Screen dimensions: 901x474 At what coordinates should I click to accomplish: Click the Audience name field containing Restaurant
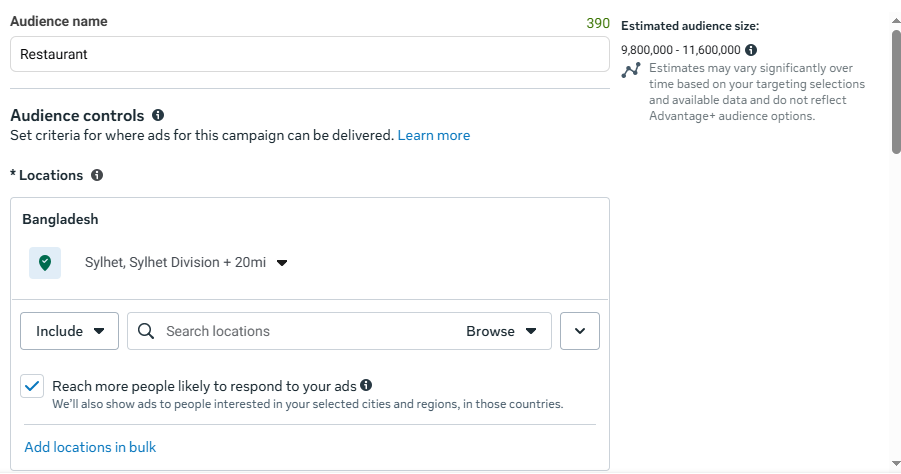(x=309, y=55)
